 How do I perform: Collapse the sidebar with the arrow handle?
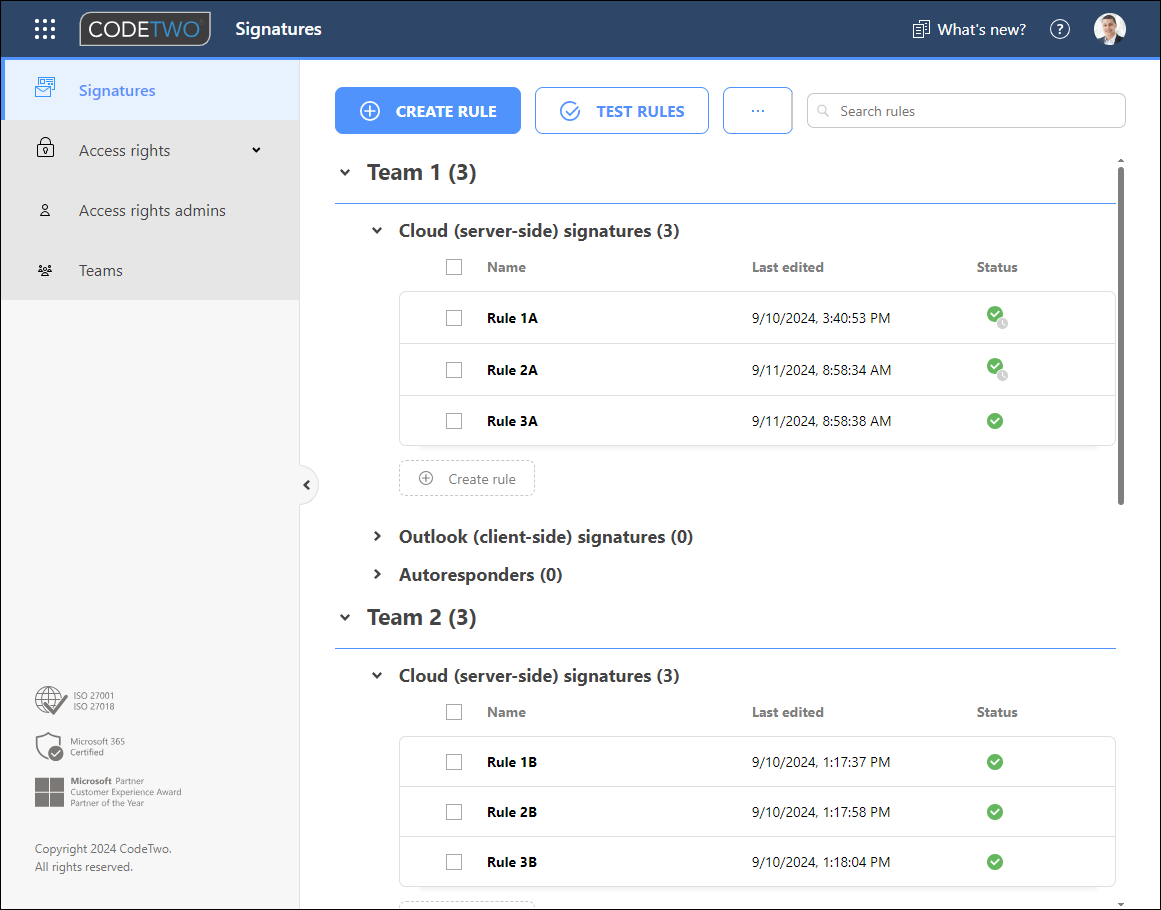[307, 485]
